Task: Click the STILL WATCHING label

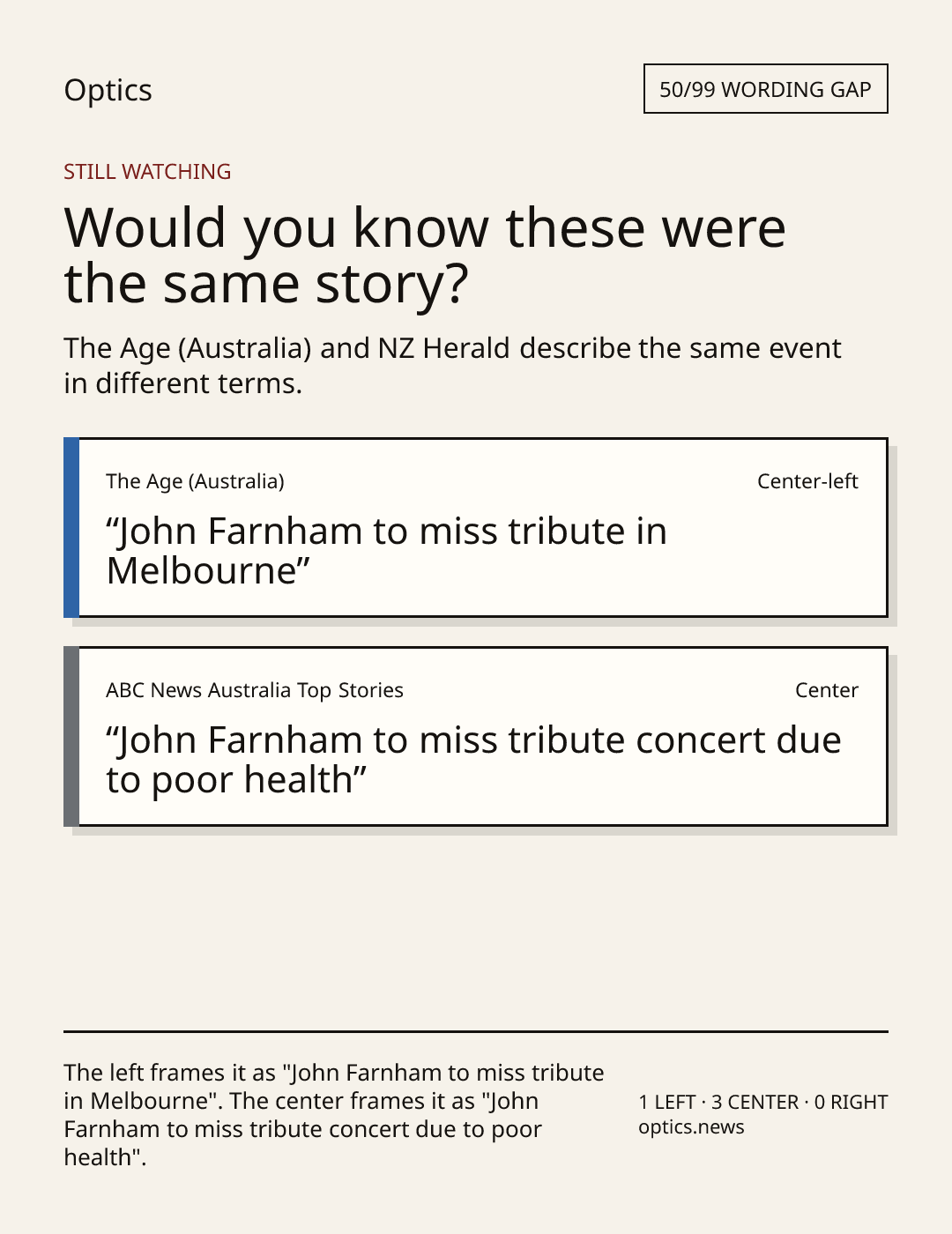Action: point(147,172)
